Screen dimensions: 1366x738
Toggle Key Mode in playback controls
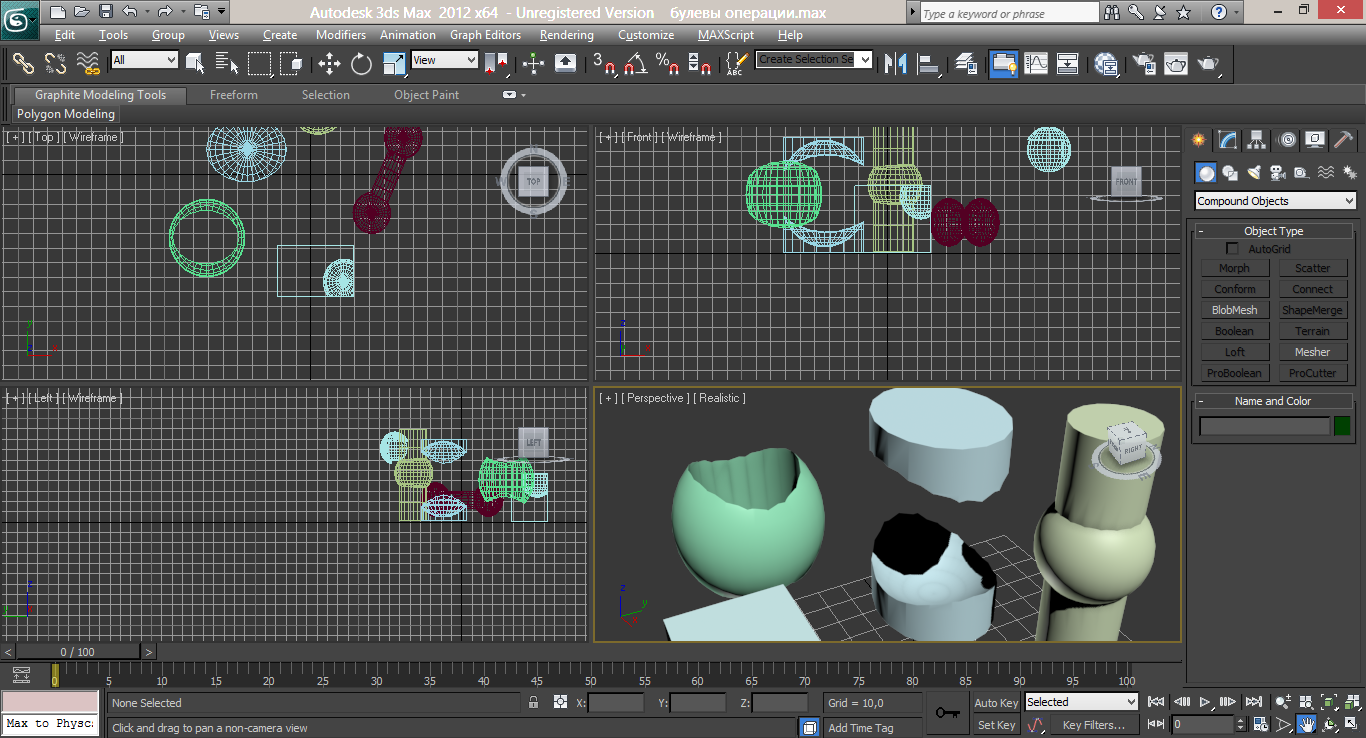tap(1156, 724)
